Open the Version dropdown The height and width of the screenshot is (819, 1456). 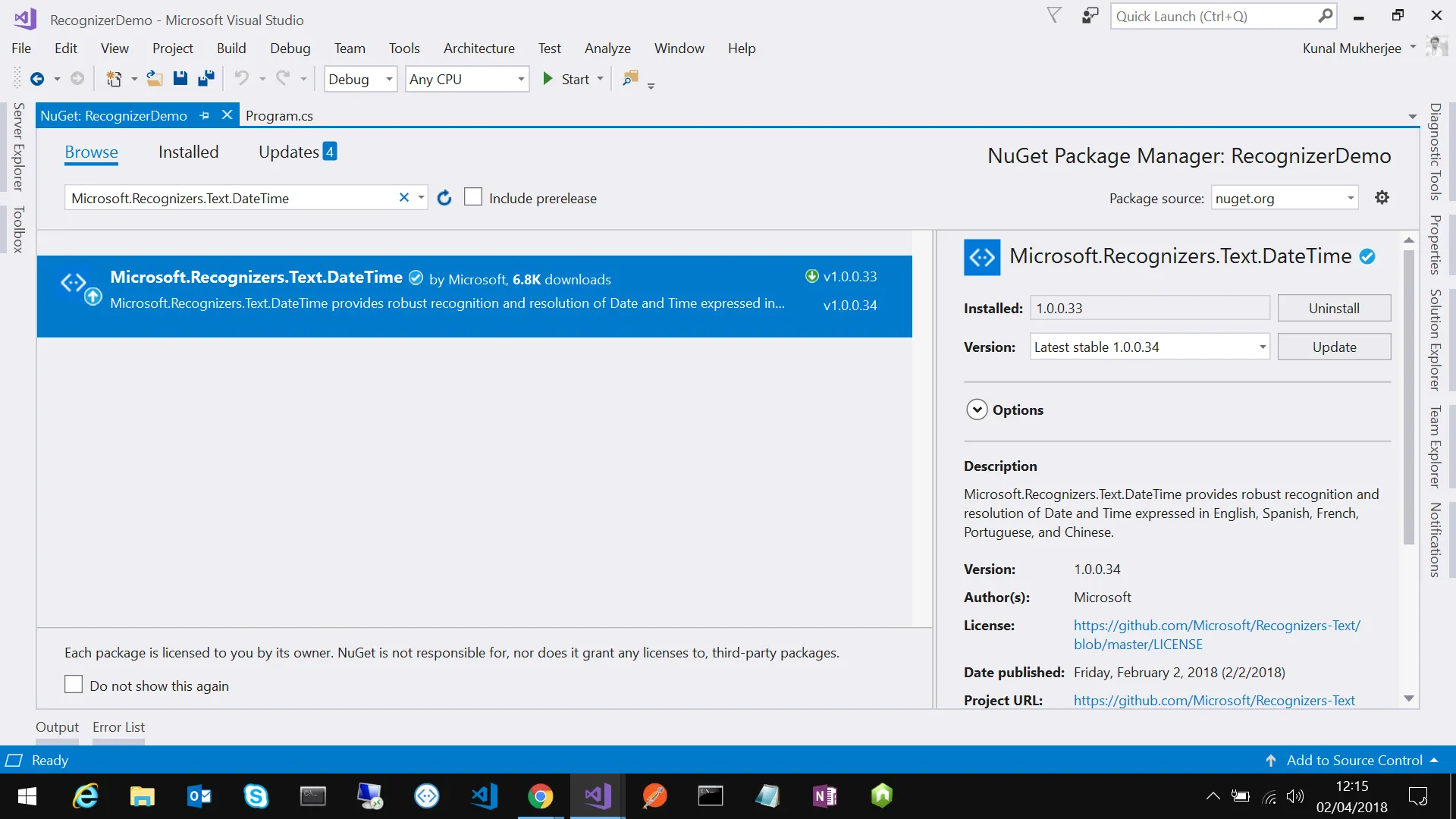1262,347
